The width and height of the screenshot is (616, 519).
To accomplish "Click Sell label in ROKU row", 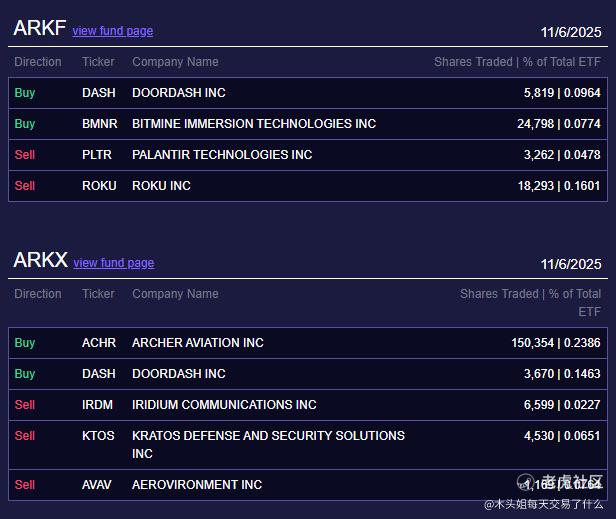I will 25,186.
